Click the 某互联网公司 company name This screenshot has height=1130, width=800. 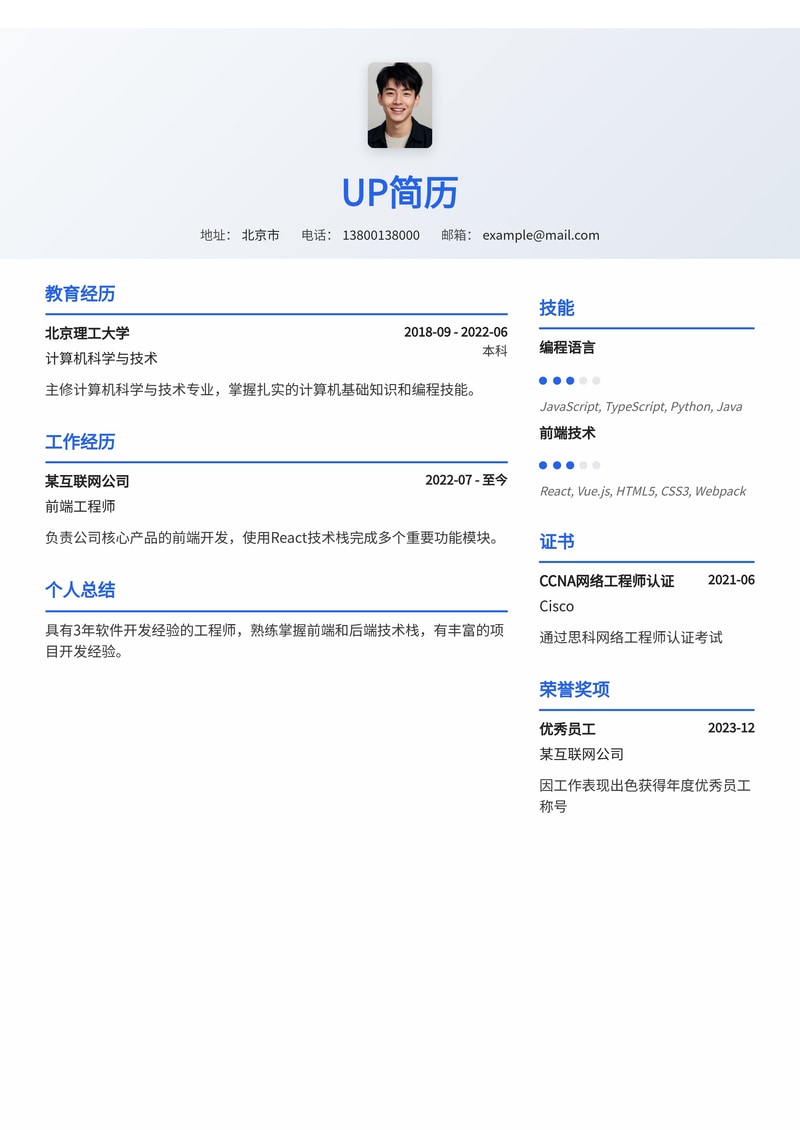coord(86,479)
